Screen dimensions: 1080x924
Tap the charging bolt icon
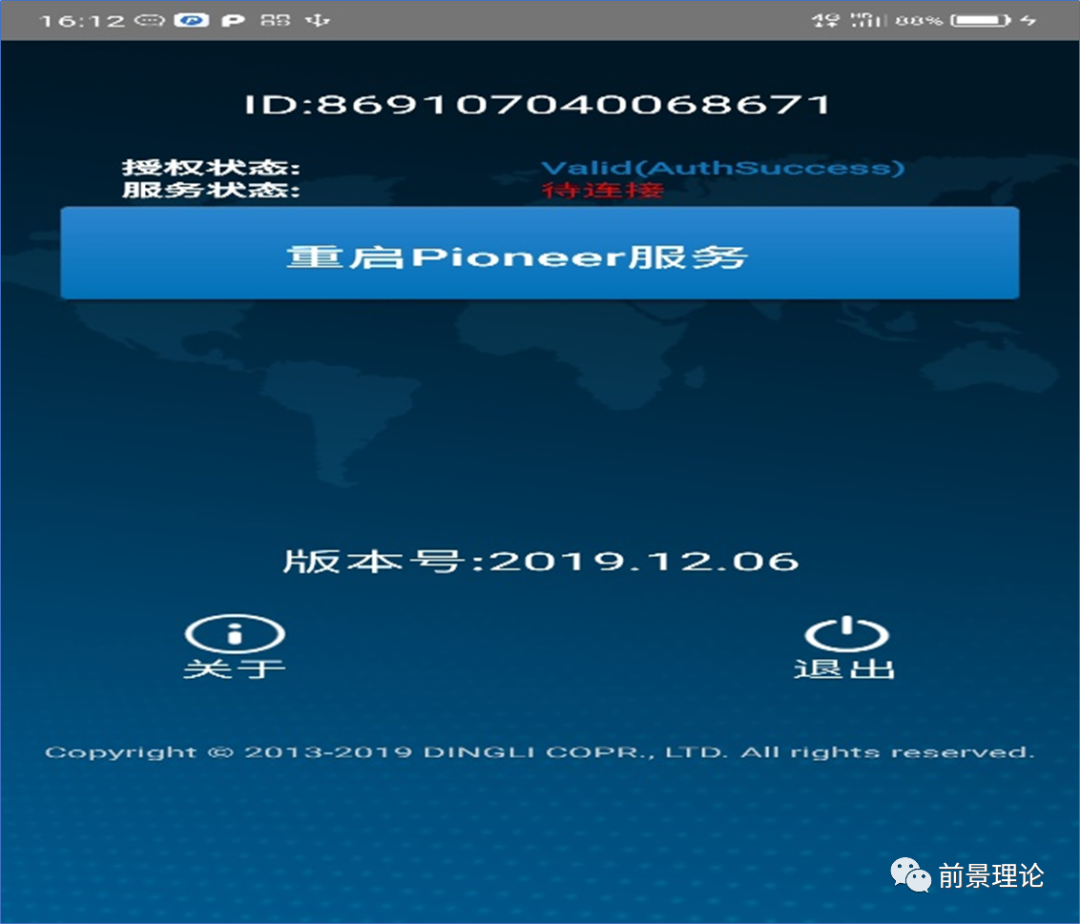[1028, 20]
